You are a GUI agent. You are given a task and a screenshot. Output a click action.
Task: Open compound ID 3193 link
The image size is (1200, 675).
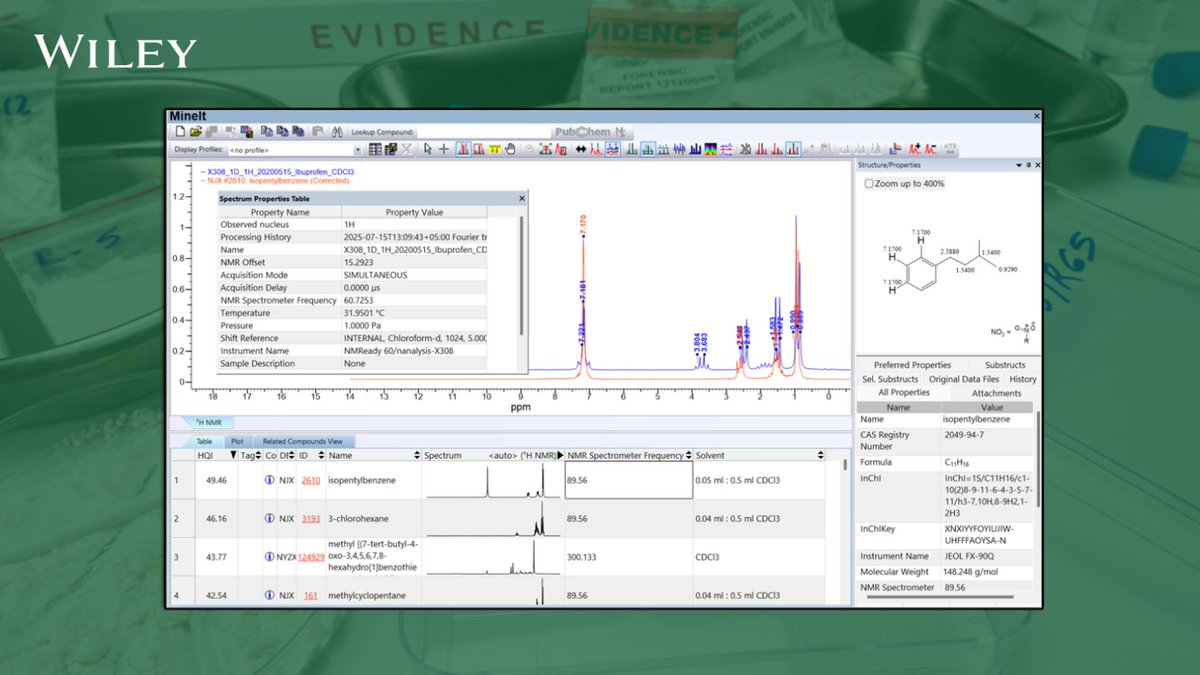[311, 519]
